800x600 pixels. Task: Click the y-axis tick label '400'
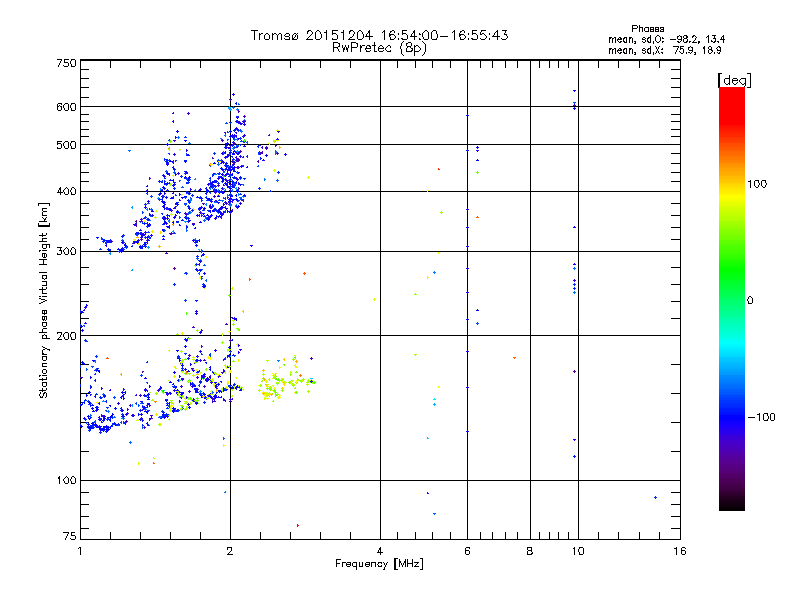pos(66,191)
